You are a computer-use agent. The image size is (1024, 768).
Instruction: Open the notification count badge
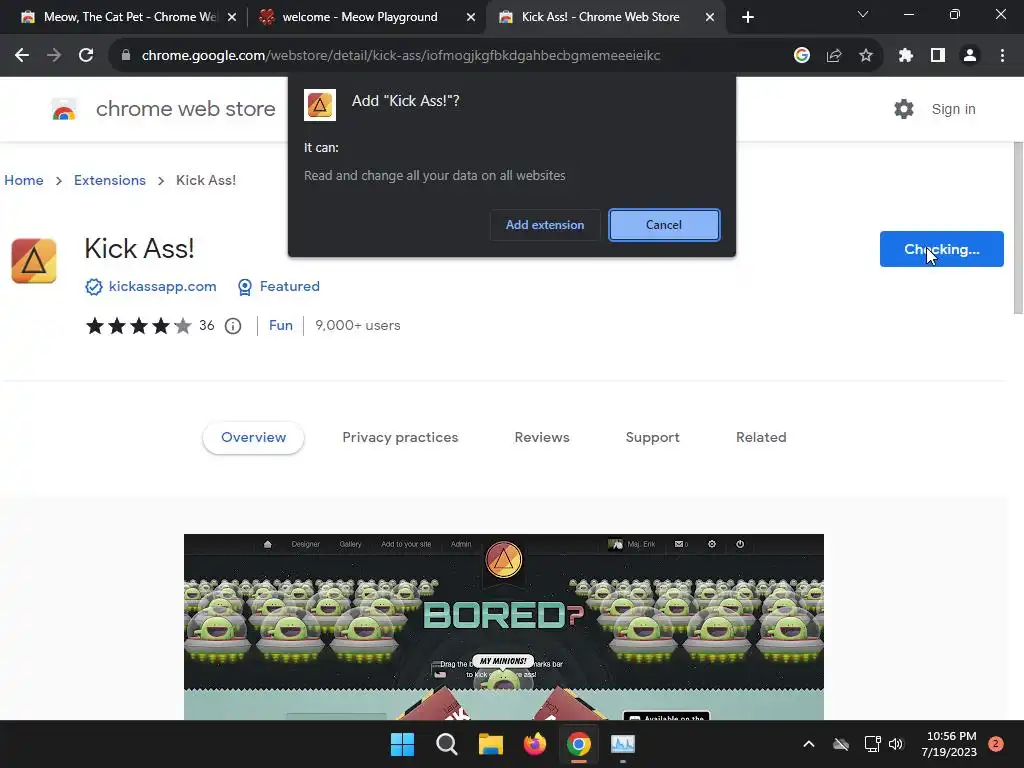click(995, 744)
